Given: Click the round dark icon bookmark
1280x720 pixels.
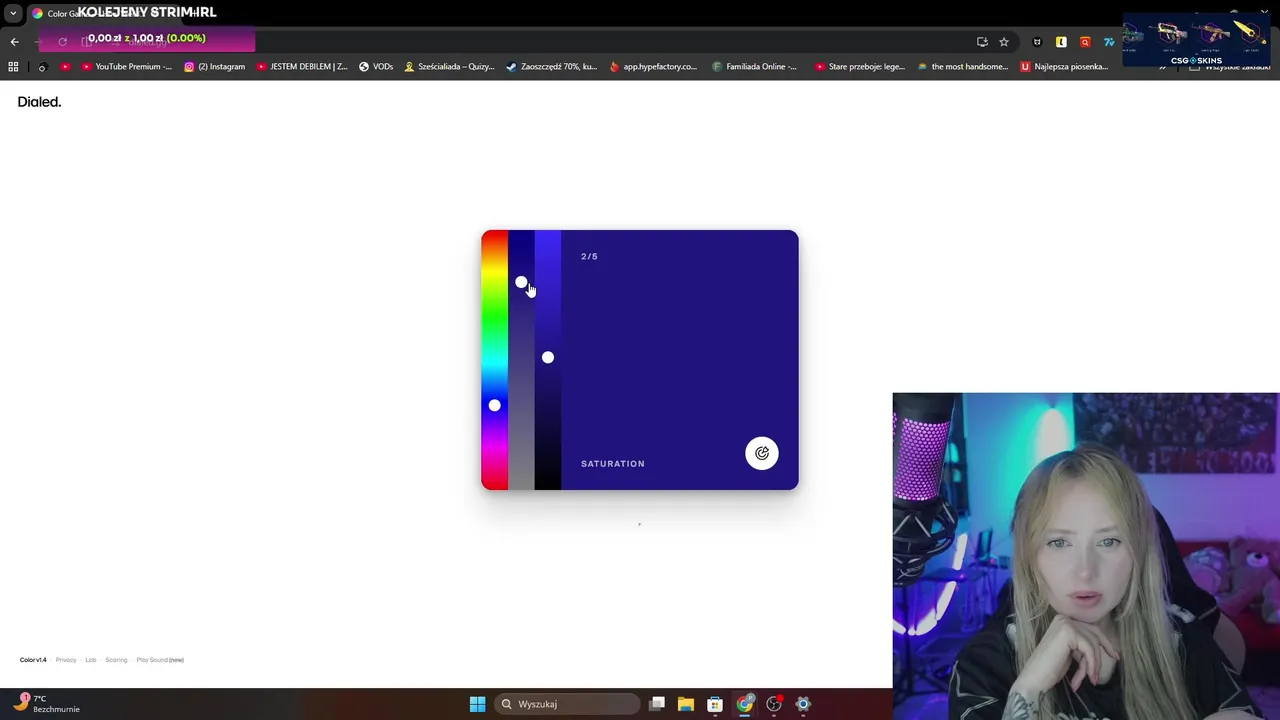Looking at the screenshot, I should (x=42, y=67).
